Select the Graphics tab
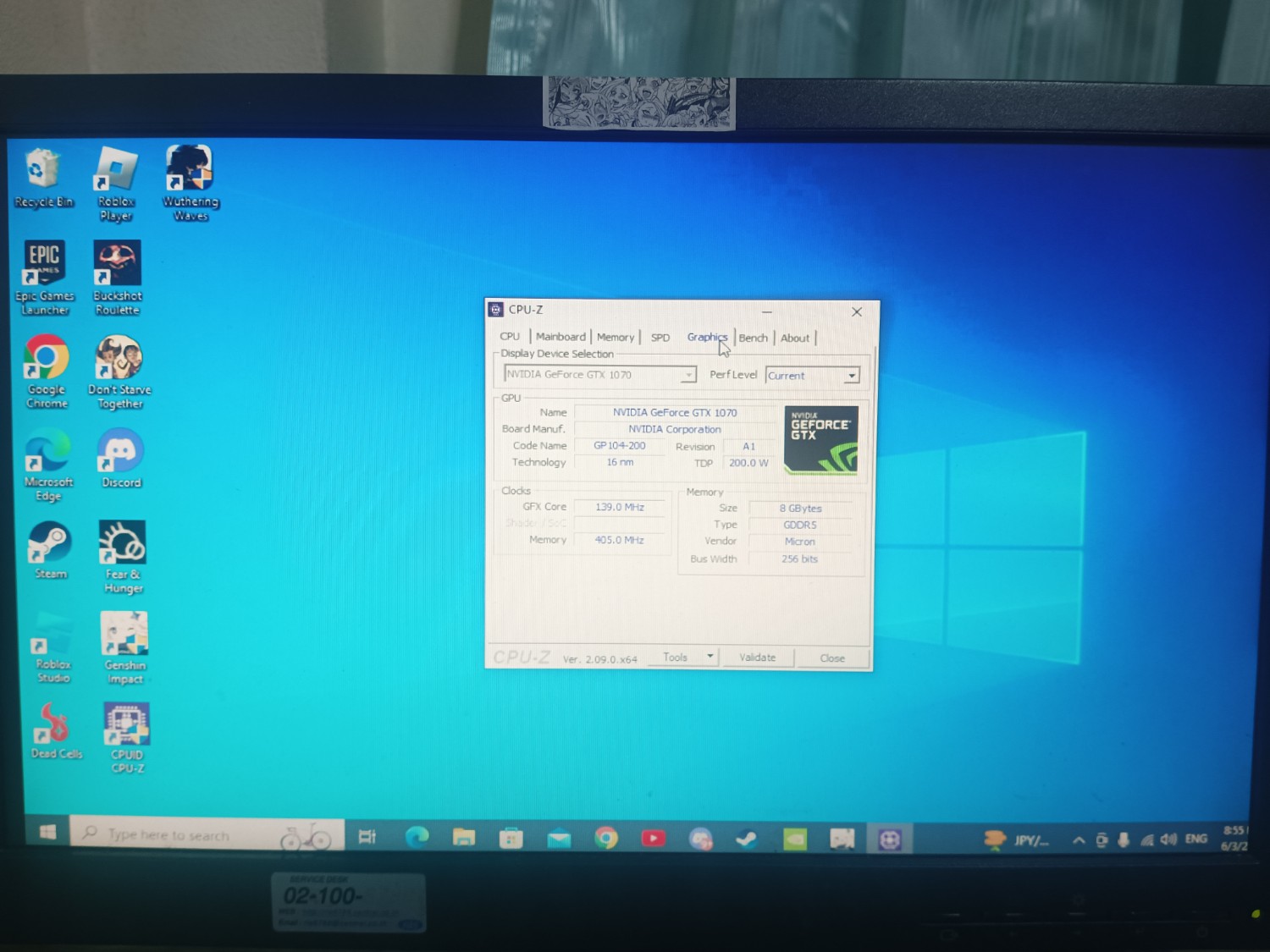1270x952 pixels. pos(707,337)
